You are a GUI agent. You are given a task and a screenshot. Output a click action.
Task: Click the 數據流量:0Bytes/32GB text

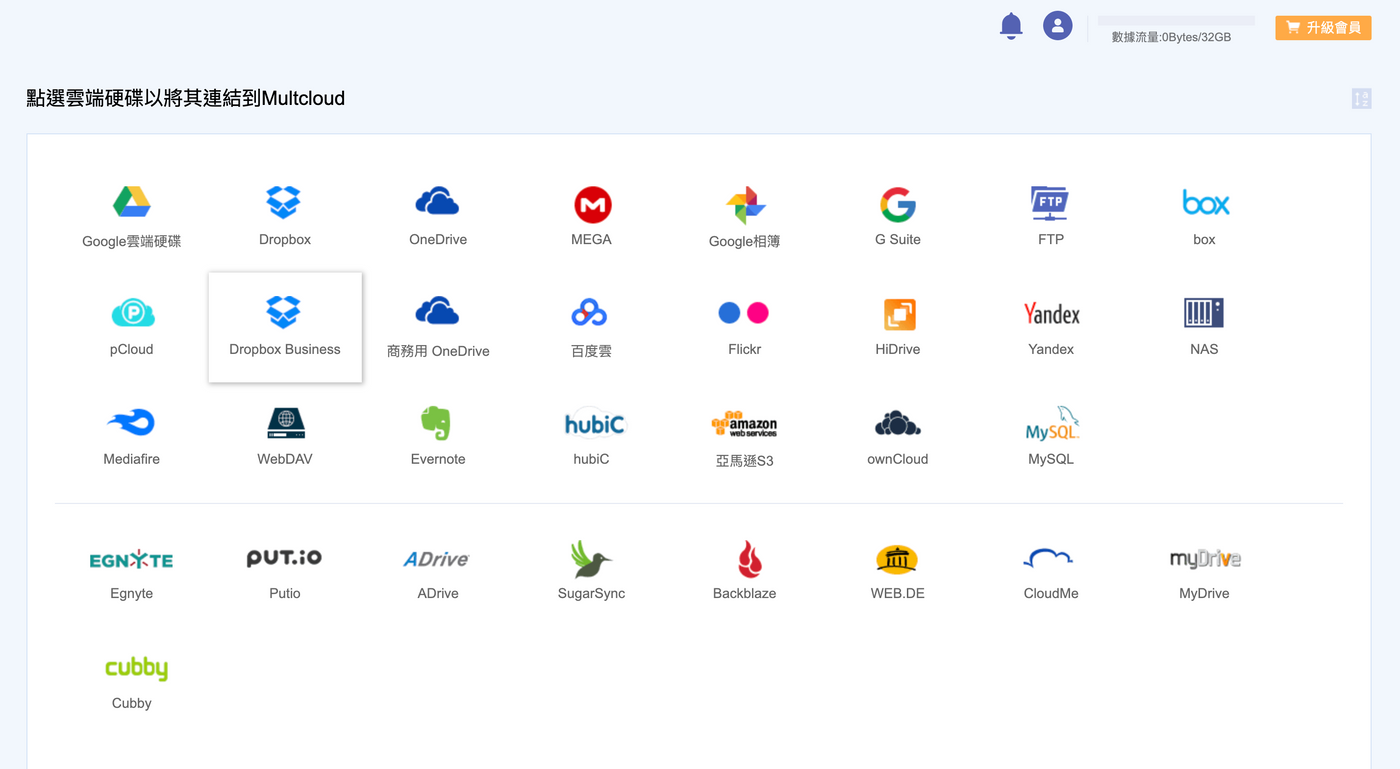click(x=1171, y=37)
